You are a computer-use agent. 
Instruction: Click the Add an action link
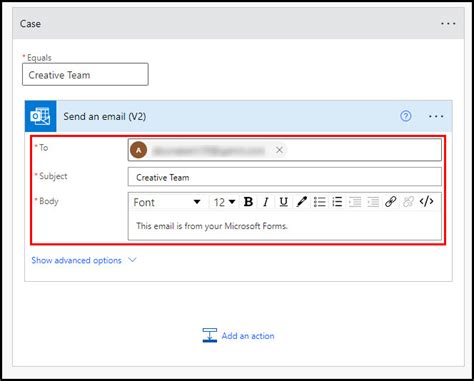(248, 336)
